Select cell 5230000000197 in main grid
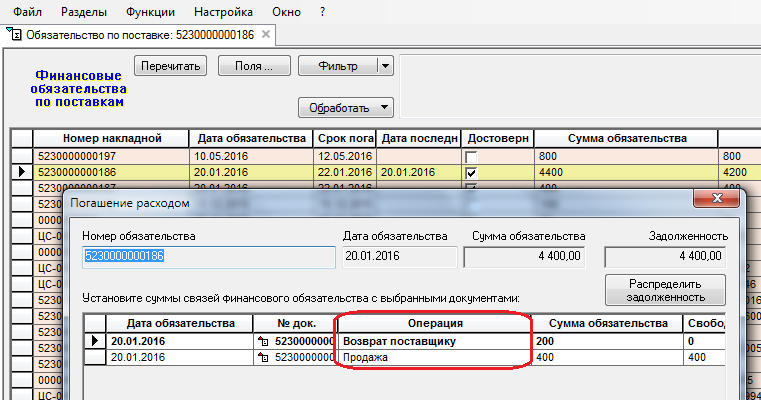The height and width of the screenshot is (400, 761). pos(111,156)
